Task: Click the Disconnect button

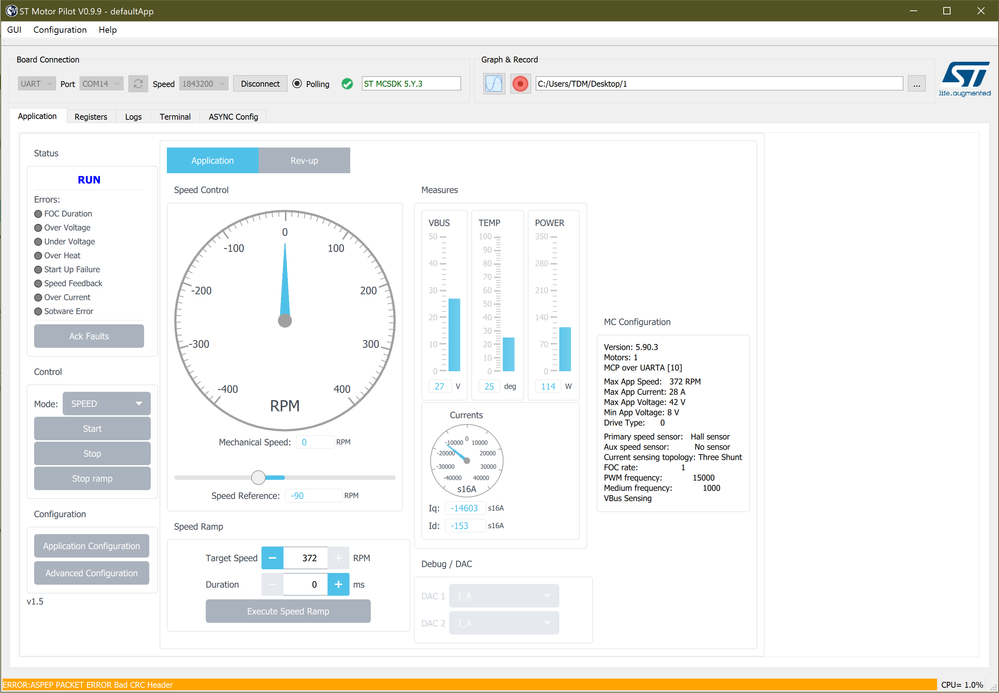Action: pos(260,83)
